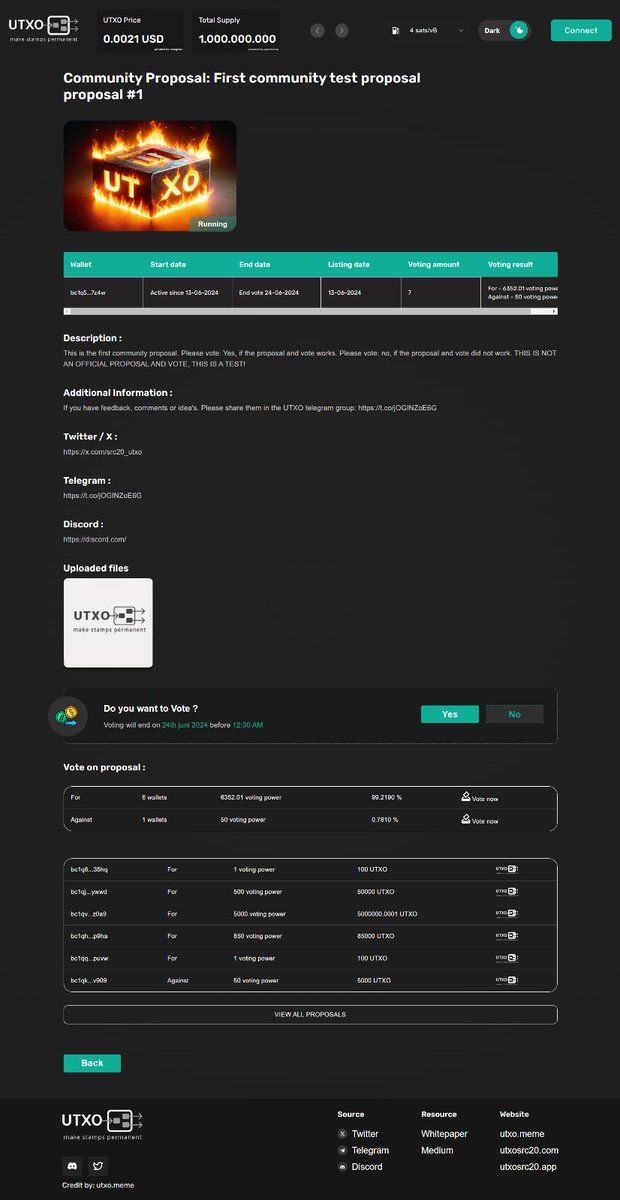Click the horizontal table scrollbar
Screen dimensions: 620x1200
tap(310, 311)
